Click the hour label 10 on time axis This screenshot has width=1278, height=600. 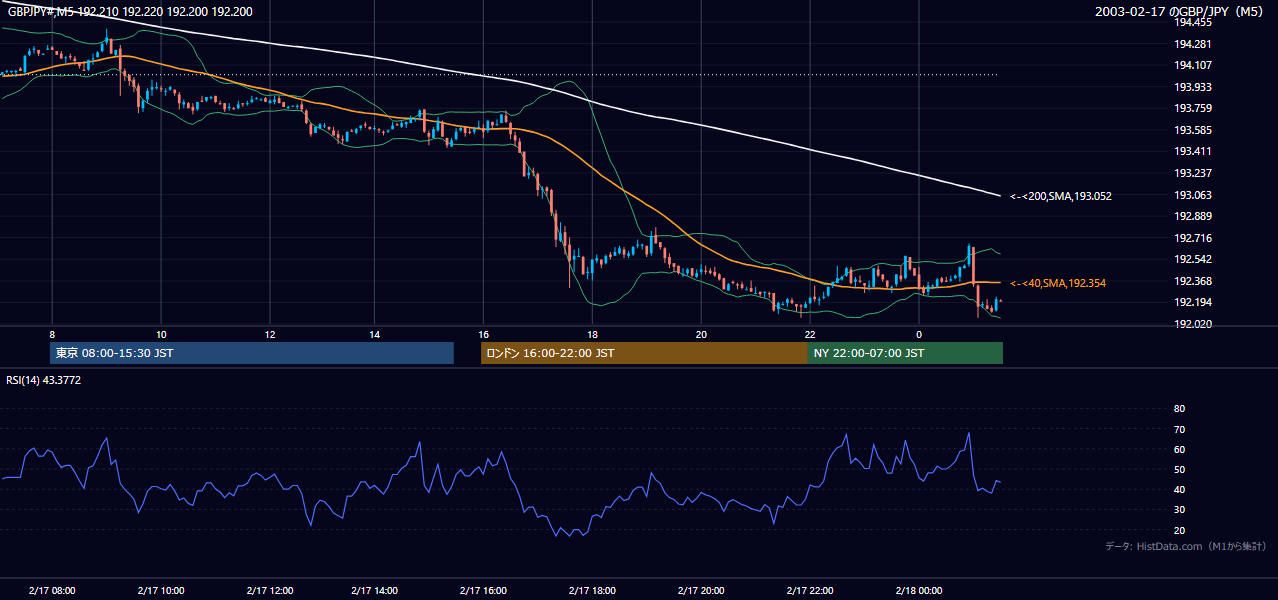tap(161, 334)
